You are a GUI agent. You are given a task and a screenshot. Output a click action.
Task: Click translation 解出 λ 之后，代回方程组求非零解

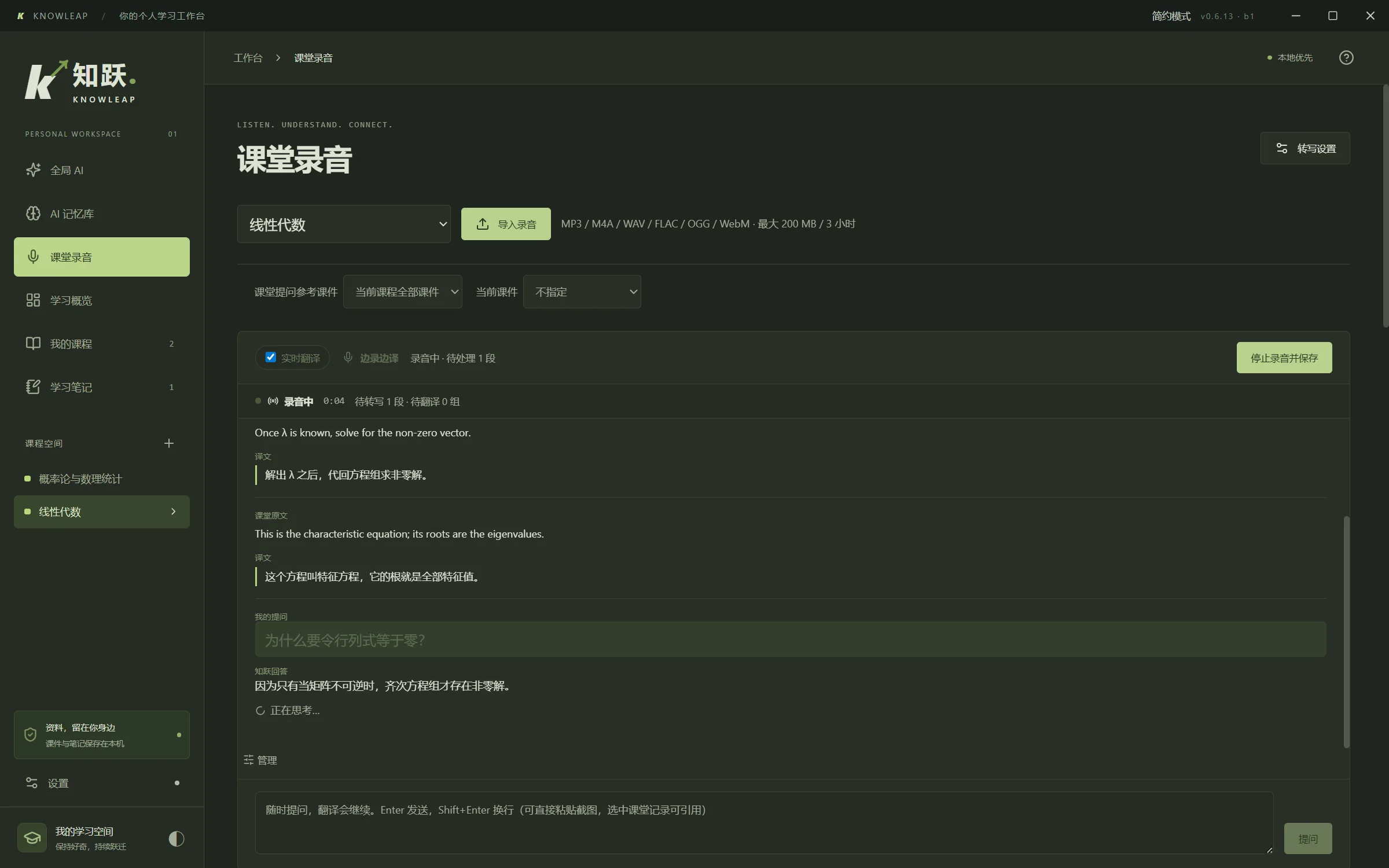pyautogui.click(x=346, y=475)
